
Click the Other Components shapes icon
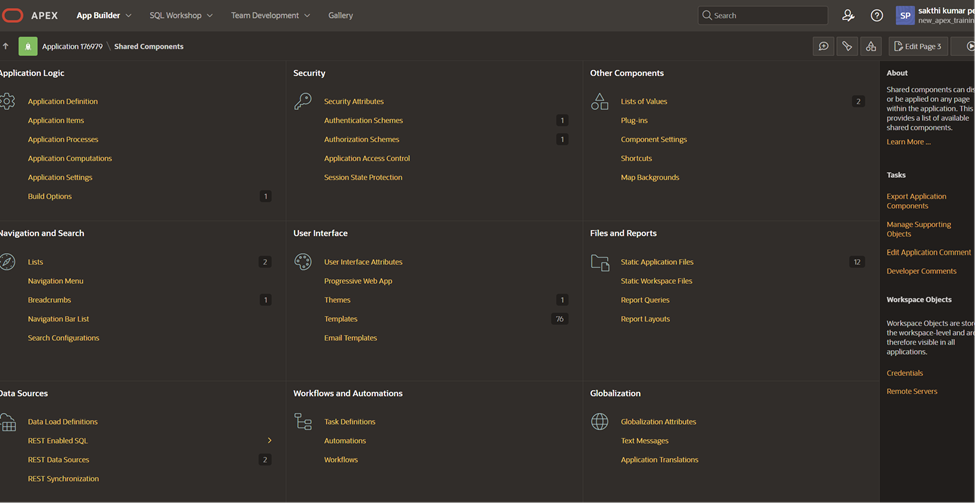(599, 101)
